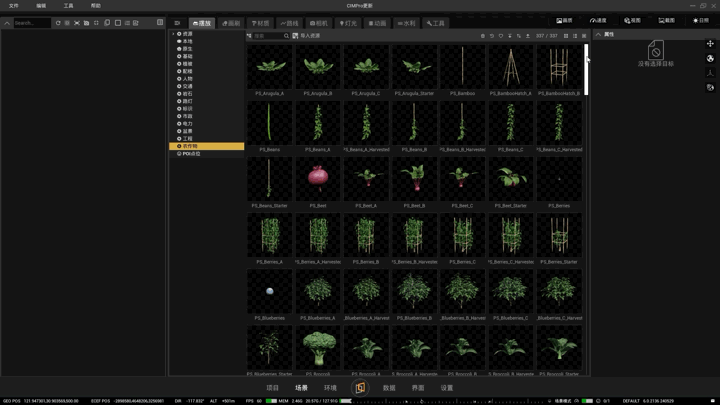Image resolution: width=720 pixels, height=405 pixels.
Task: Click the 导入资源 import button
Action: click(x=306, y=36)
